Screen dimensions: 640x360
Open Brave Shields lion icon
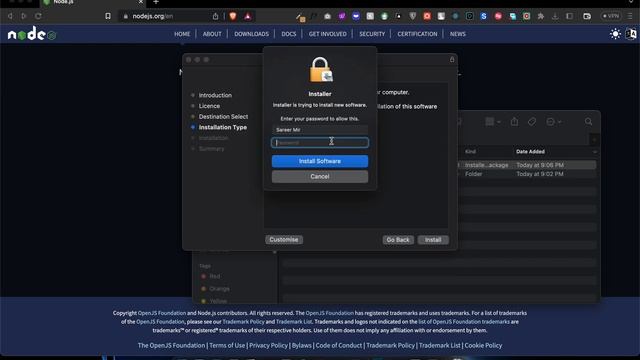(233, 16)
